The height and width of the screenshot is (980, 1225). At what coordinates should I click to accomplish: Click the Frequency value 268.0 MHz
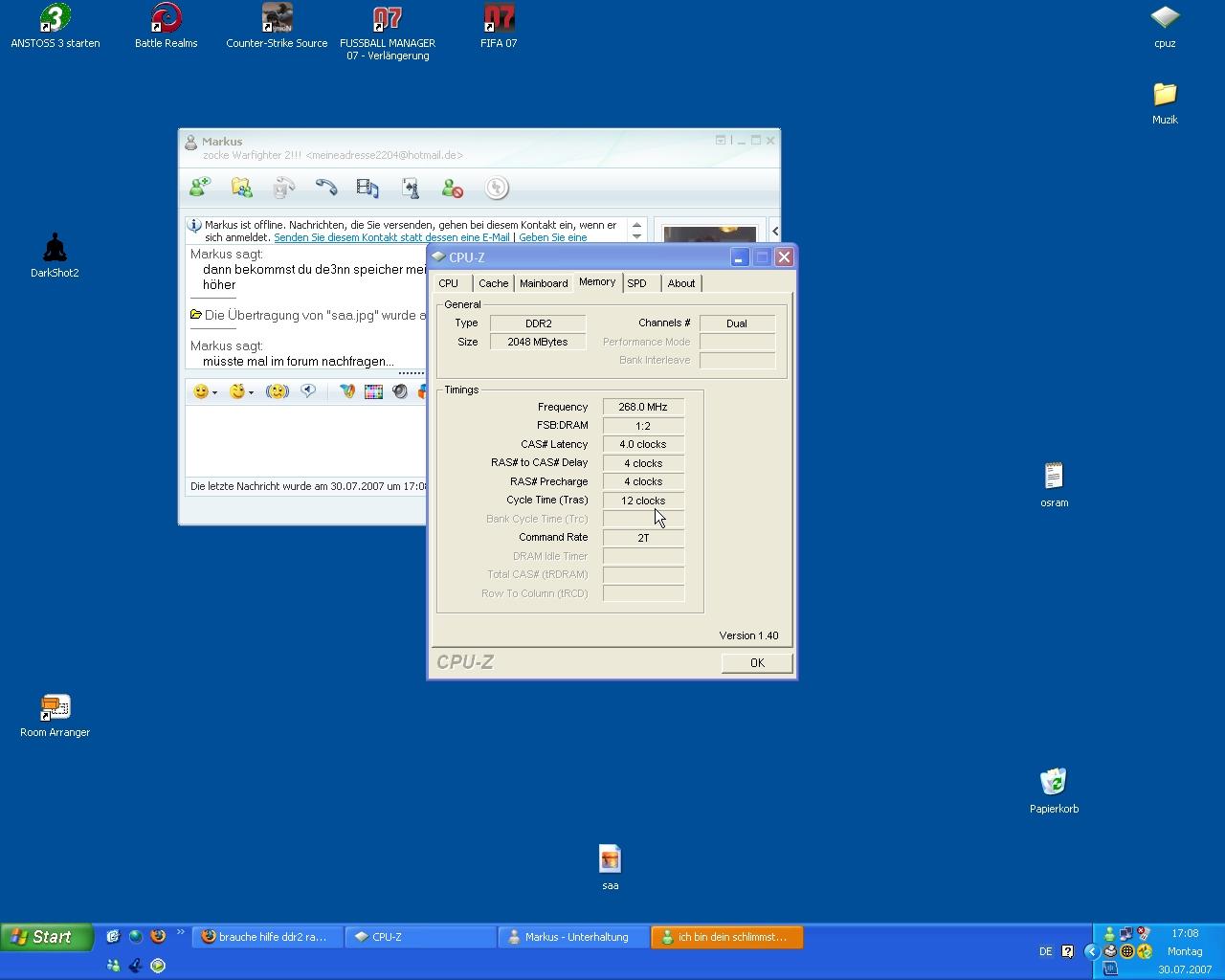(643, 407)
